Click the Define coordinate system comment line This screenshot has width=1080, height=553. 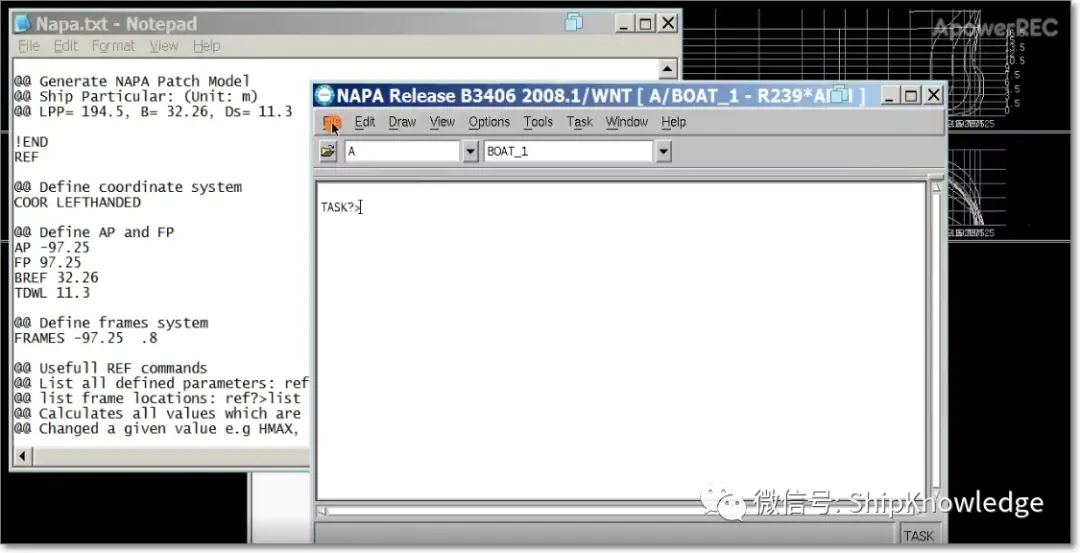(127, 187)
